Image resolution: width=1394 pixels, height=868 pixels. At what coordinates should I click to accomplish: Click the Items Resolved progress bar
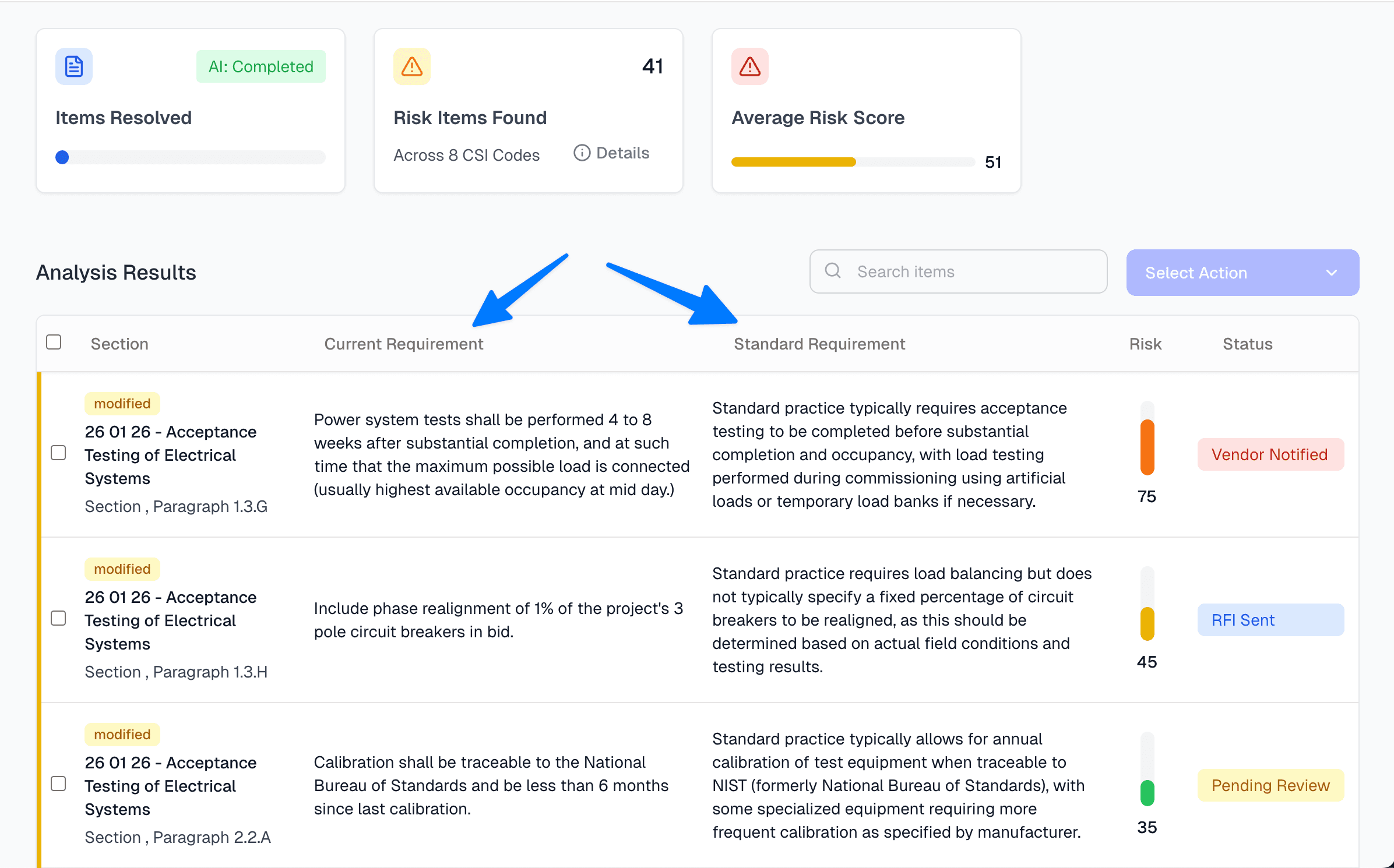click(x=191, y=157)
